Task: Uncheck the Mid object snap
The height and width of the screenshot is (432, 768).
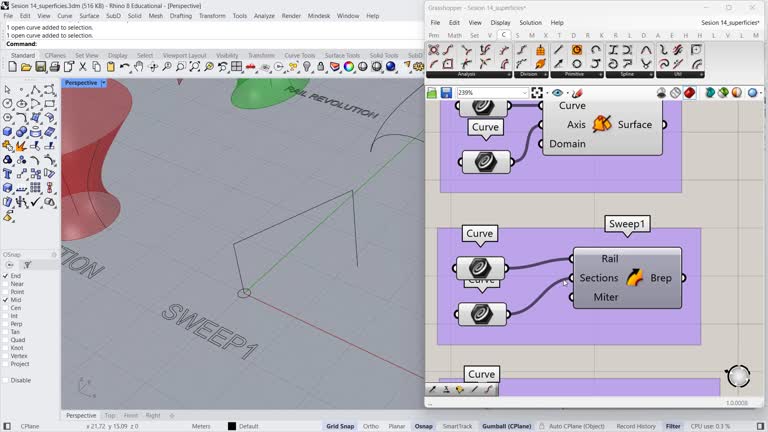Action: coord(6,300)
